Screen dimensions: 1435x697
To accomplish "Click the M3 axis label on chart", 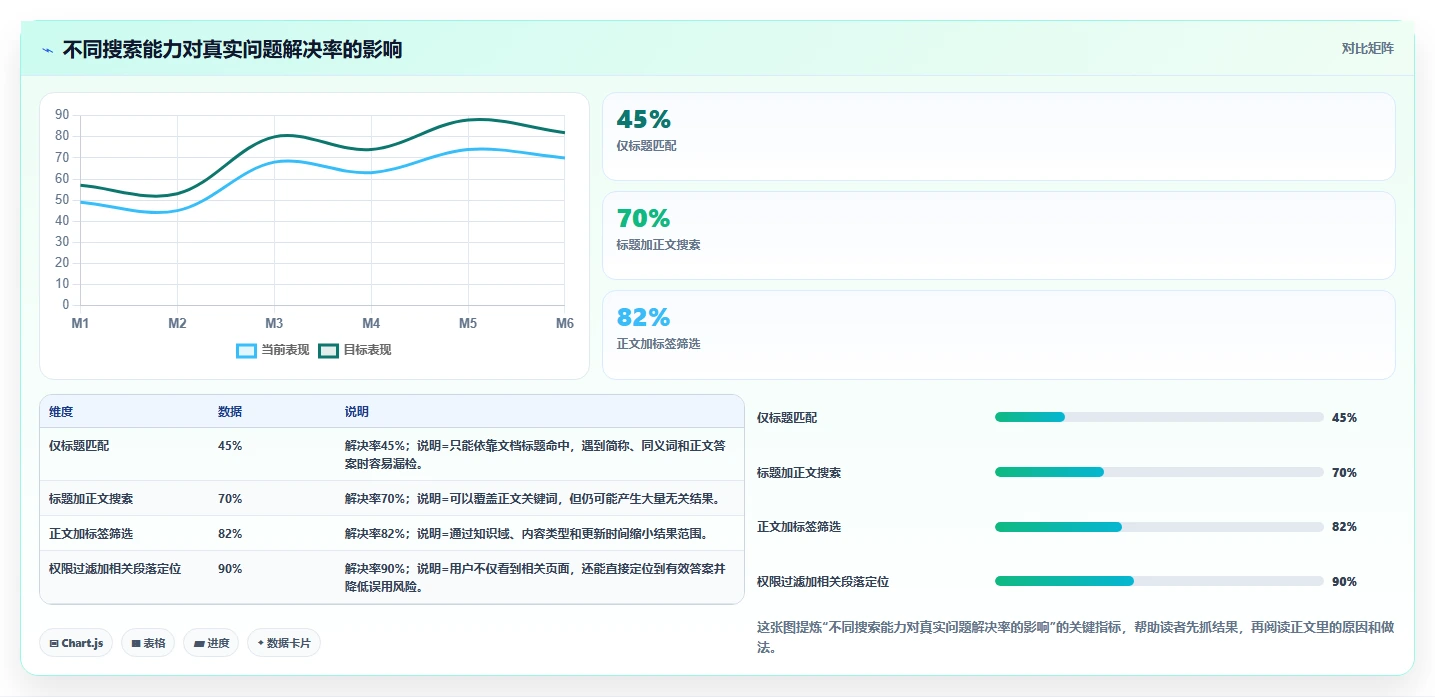I will pos(274,323).
